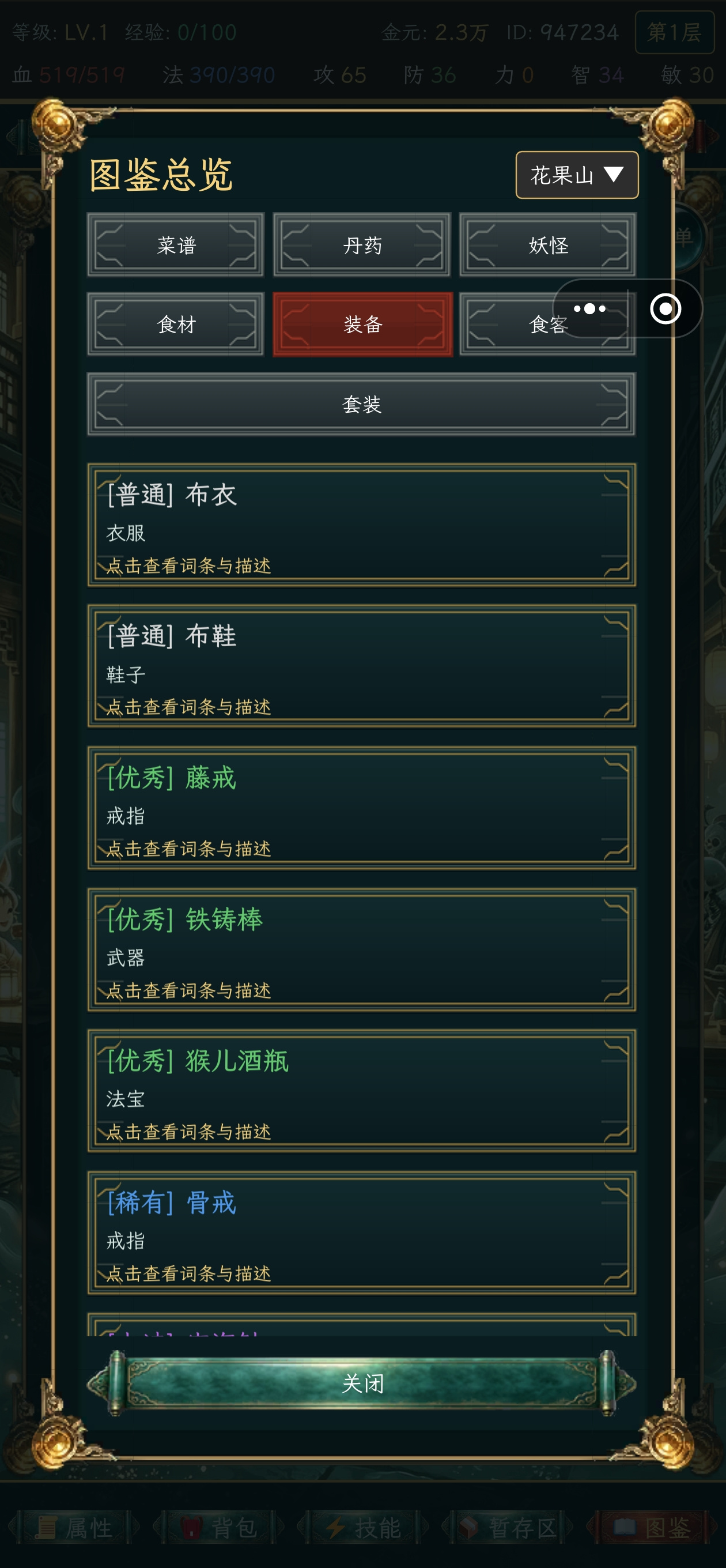Open the [优秀] 铁铸棒 weapon entry

coord(362,949)
